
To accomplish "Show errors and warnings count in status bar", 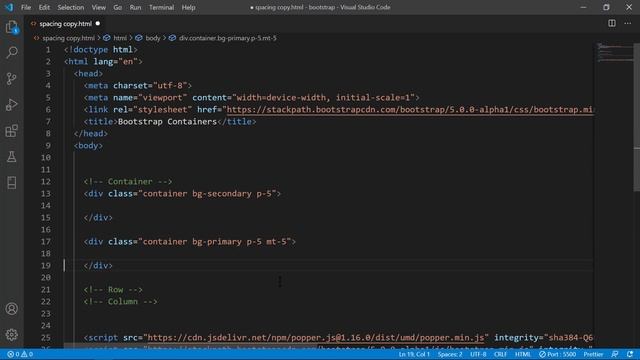I will [x=20, y=354].
